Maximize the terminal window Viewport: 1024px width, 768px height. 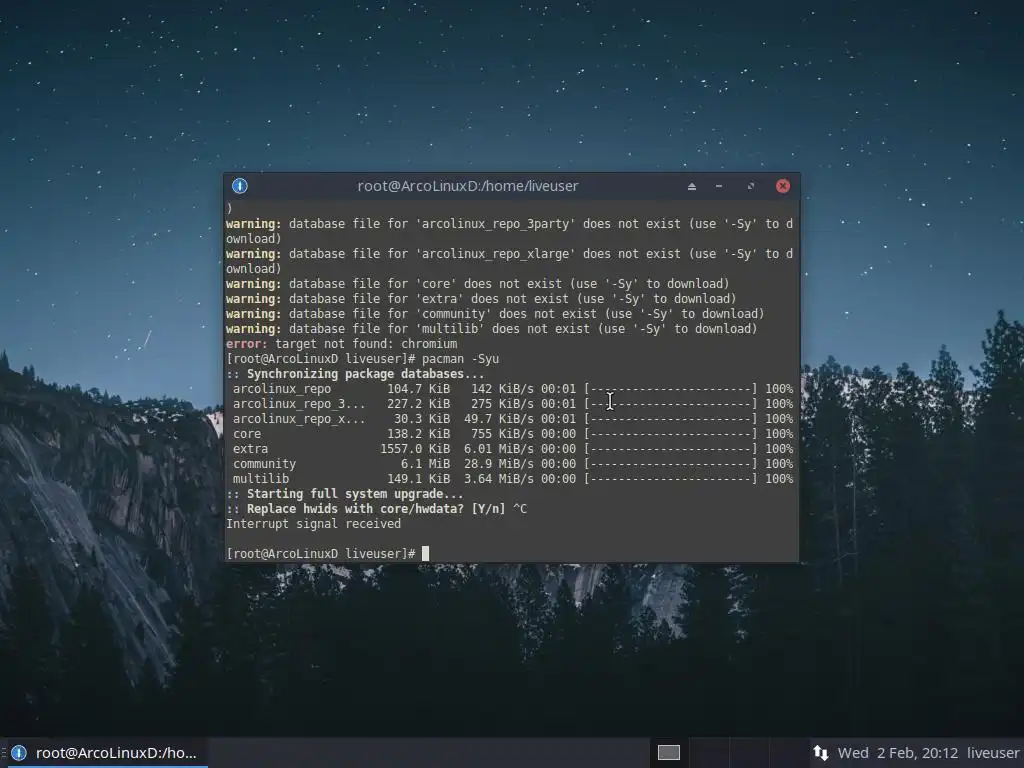pyautogui.click(x=751, y=186)
